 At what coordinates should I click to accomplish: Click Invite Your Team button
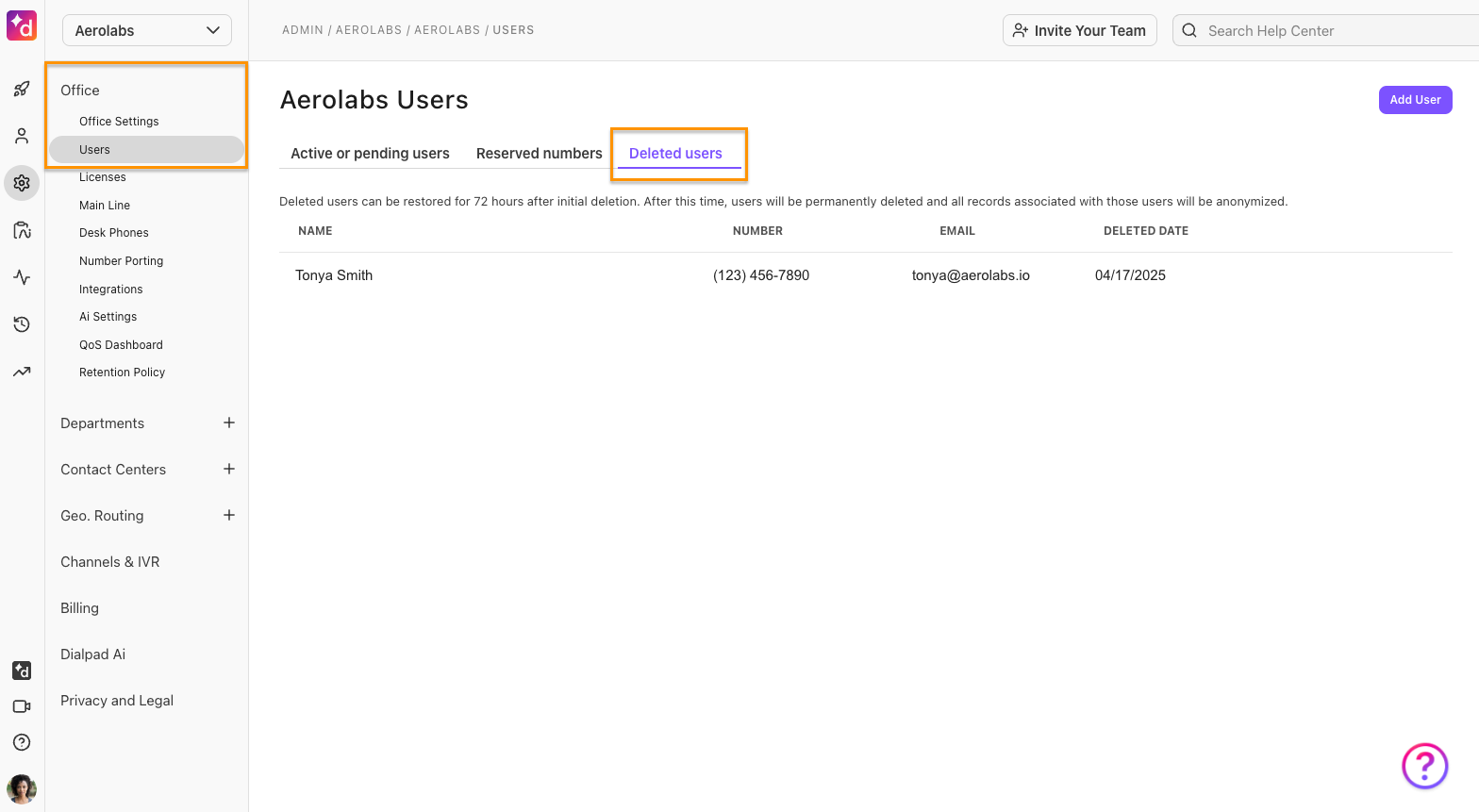(1080, 30)
